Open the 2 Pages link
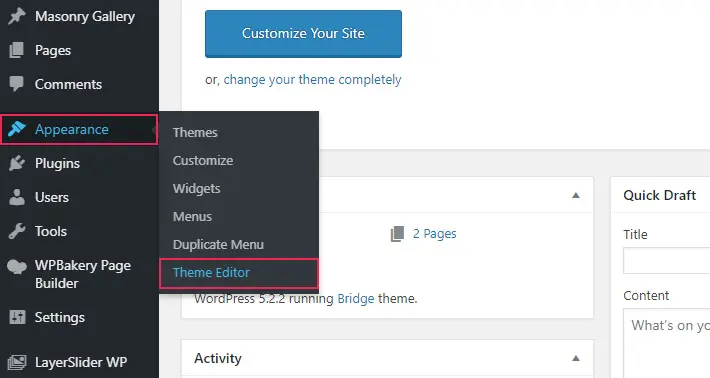Screen dimensions: 710x378 [434, 234]
